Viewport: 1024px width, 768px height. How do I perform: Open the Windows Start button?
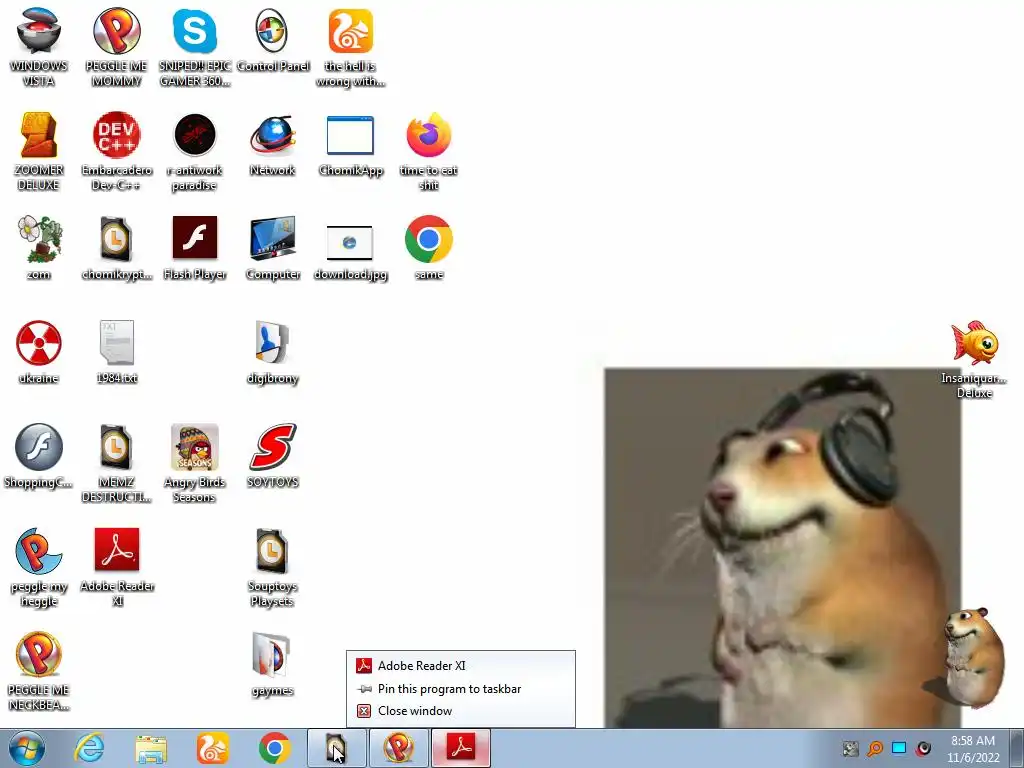pyautogui.click(x=27, y=748)
